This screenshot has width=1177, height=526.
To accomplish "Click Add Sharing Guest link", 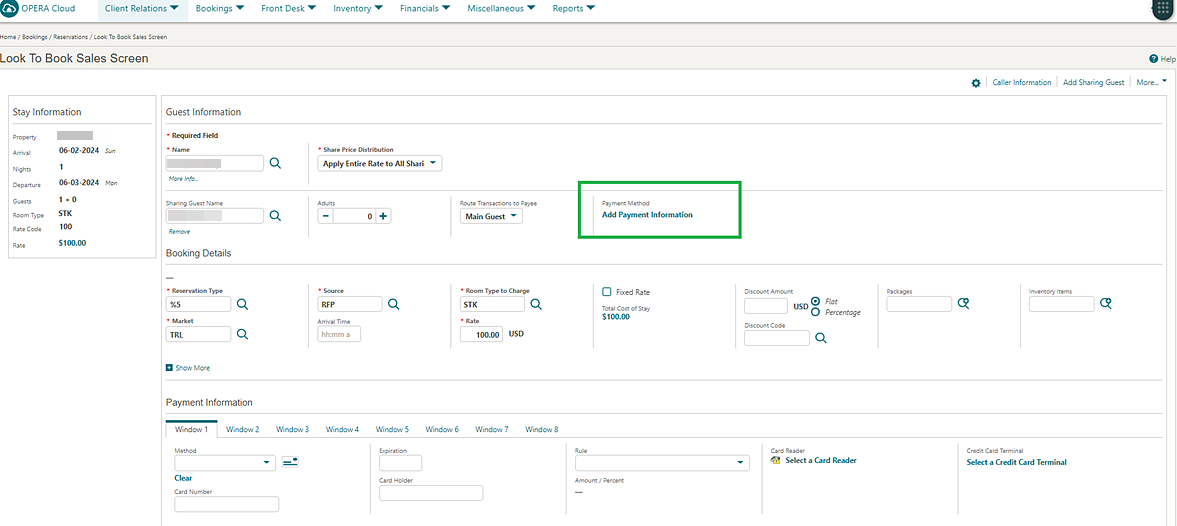I will [x=1094, y=83].
